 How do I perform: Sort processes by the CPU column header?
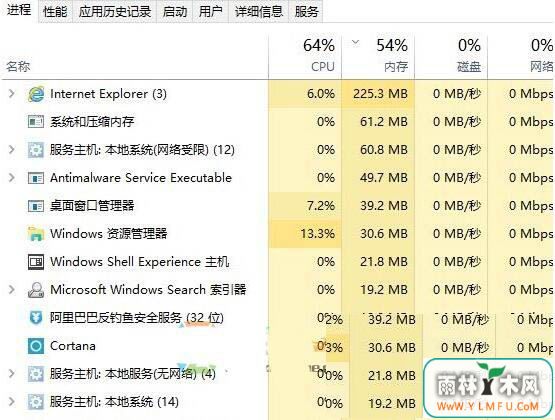[x=305, y=56]
